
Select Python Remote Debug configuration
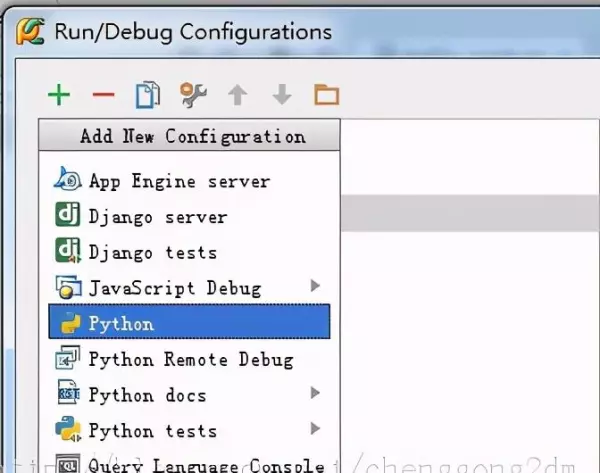click(189, 359)
